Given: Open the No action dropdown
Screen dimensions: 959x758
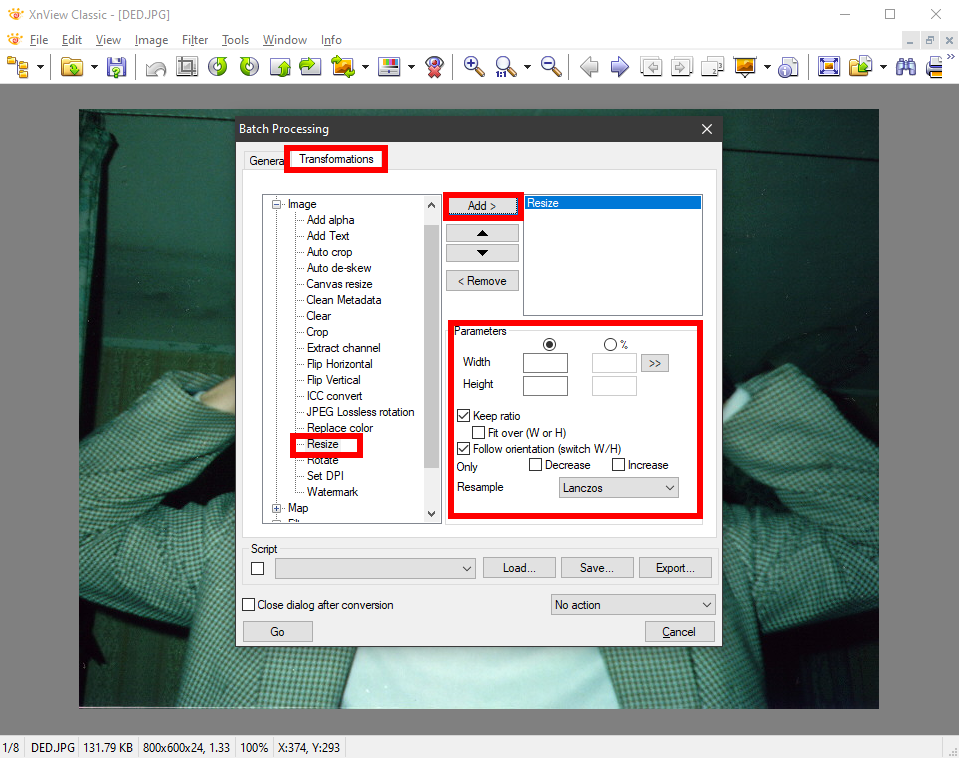Looking at the screenshot, I should tap(633, 605).
